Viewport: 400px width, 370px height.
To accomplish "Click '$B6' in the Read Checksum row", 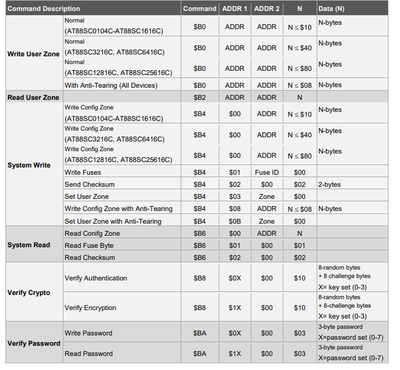I will (x=200, y=258).
